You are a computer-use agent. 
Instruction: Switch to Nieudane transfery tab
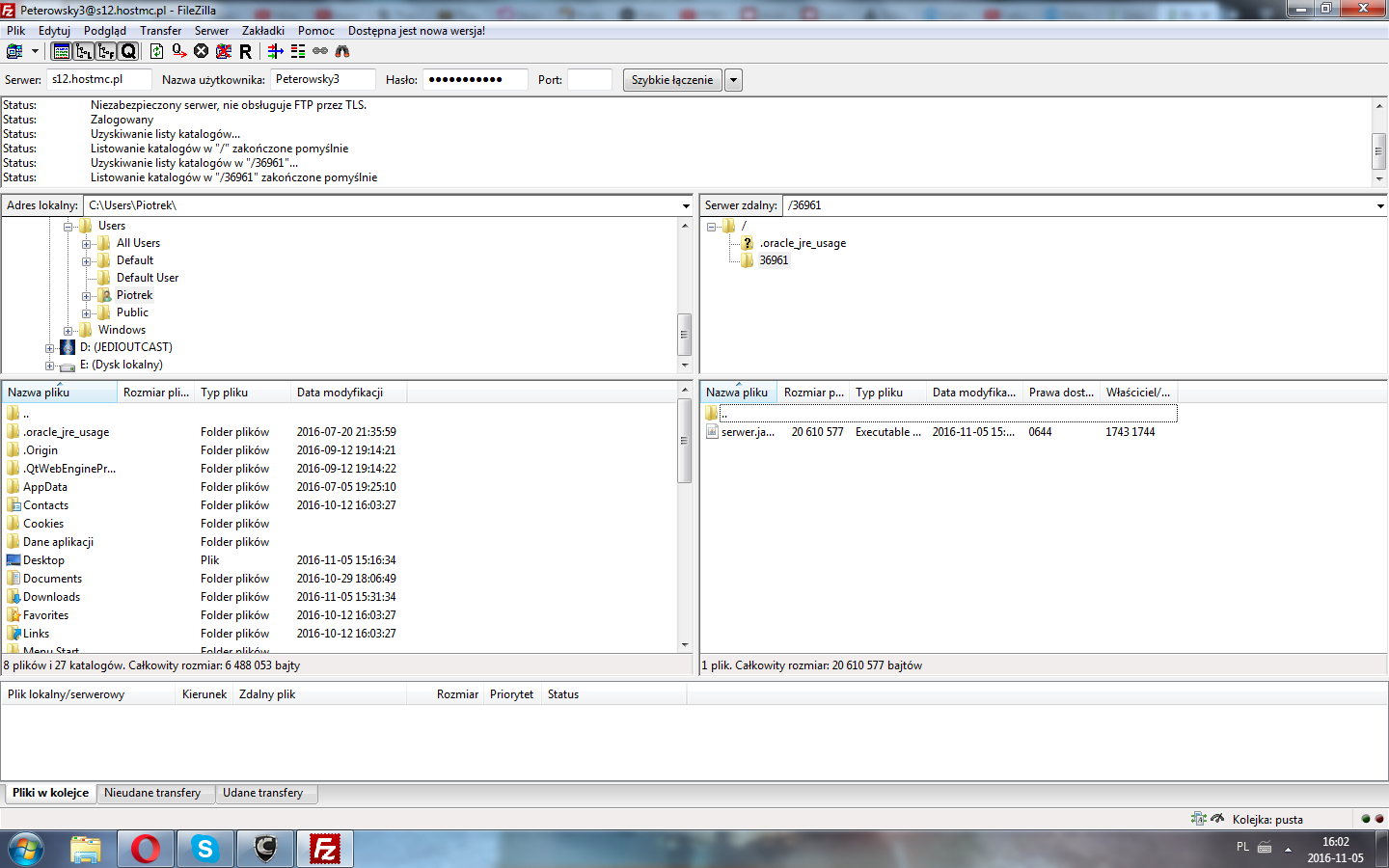pos(152,793)
